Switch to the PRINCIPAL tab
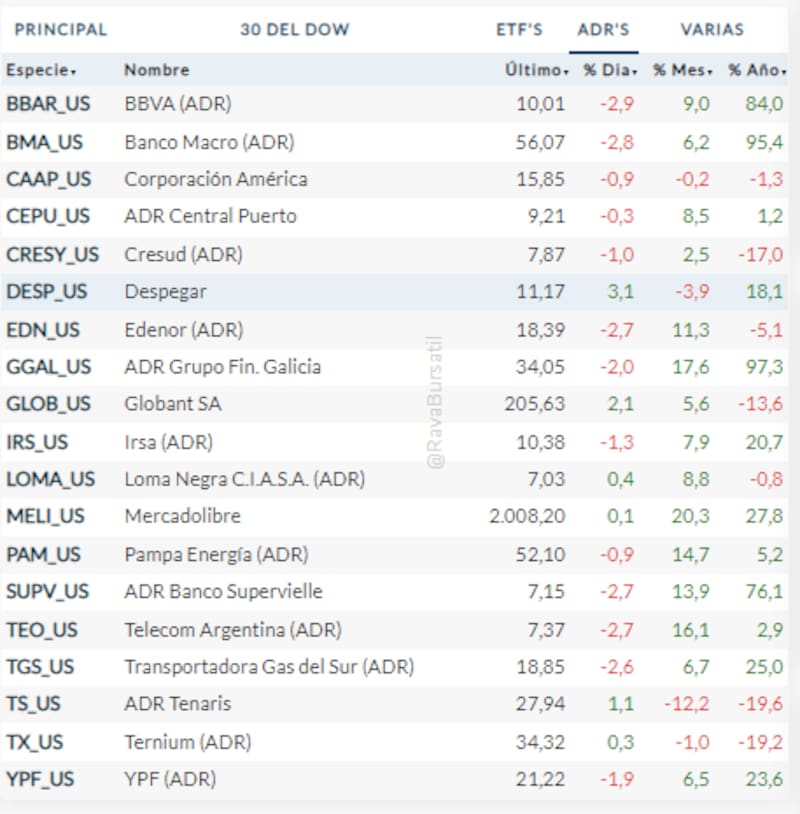800x814 pixels. (60, 29)
